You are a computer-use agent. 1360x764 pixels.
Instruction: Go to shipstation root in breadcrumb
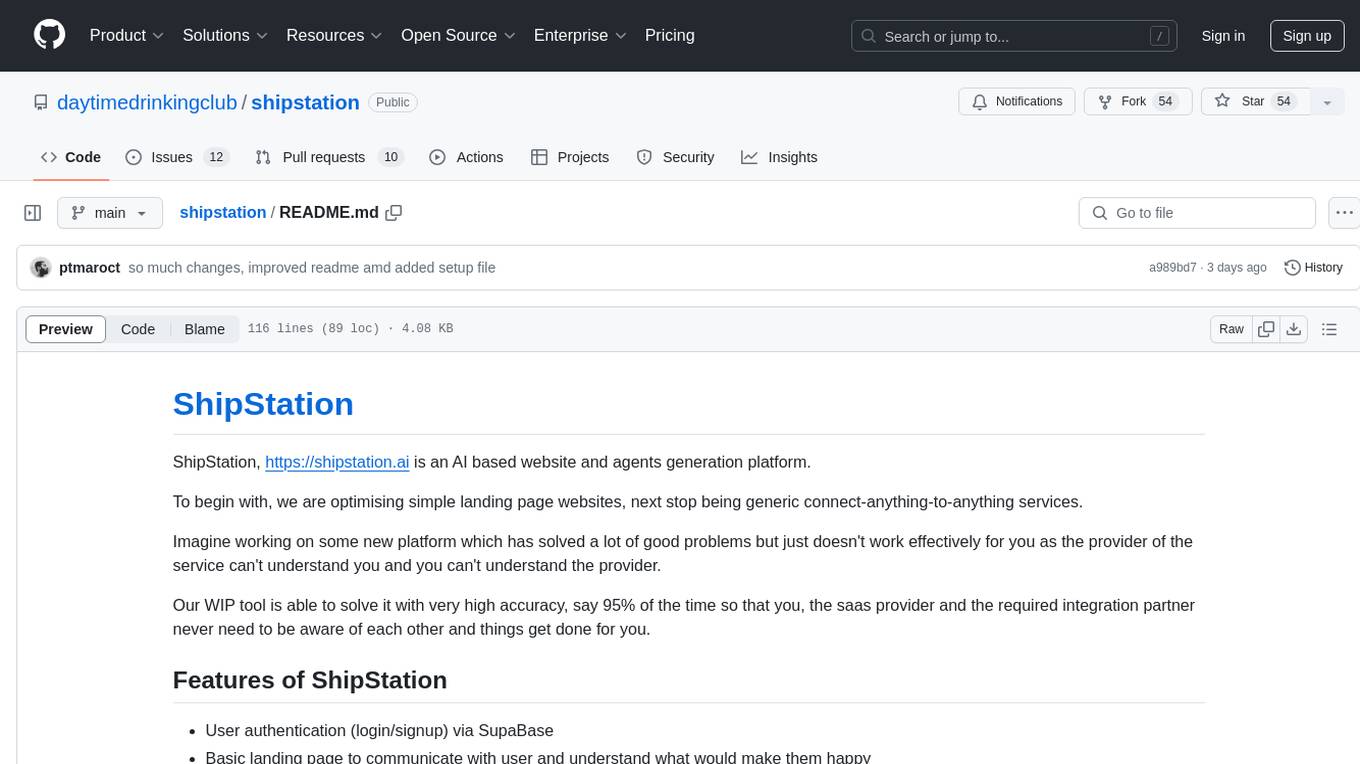222,212
